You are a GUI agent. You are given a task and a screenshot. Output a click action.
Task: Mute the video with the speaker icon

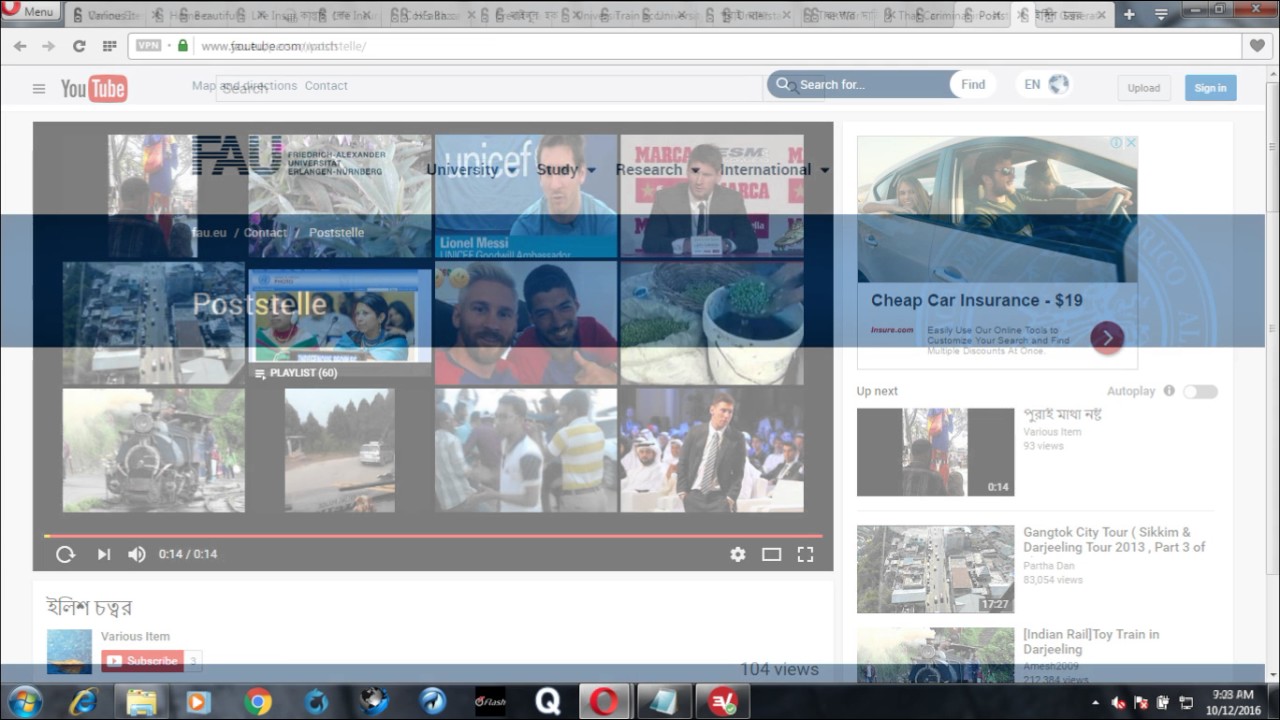(x=137, y=554)
